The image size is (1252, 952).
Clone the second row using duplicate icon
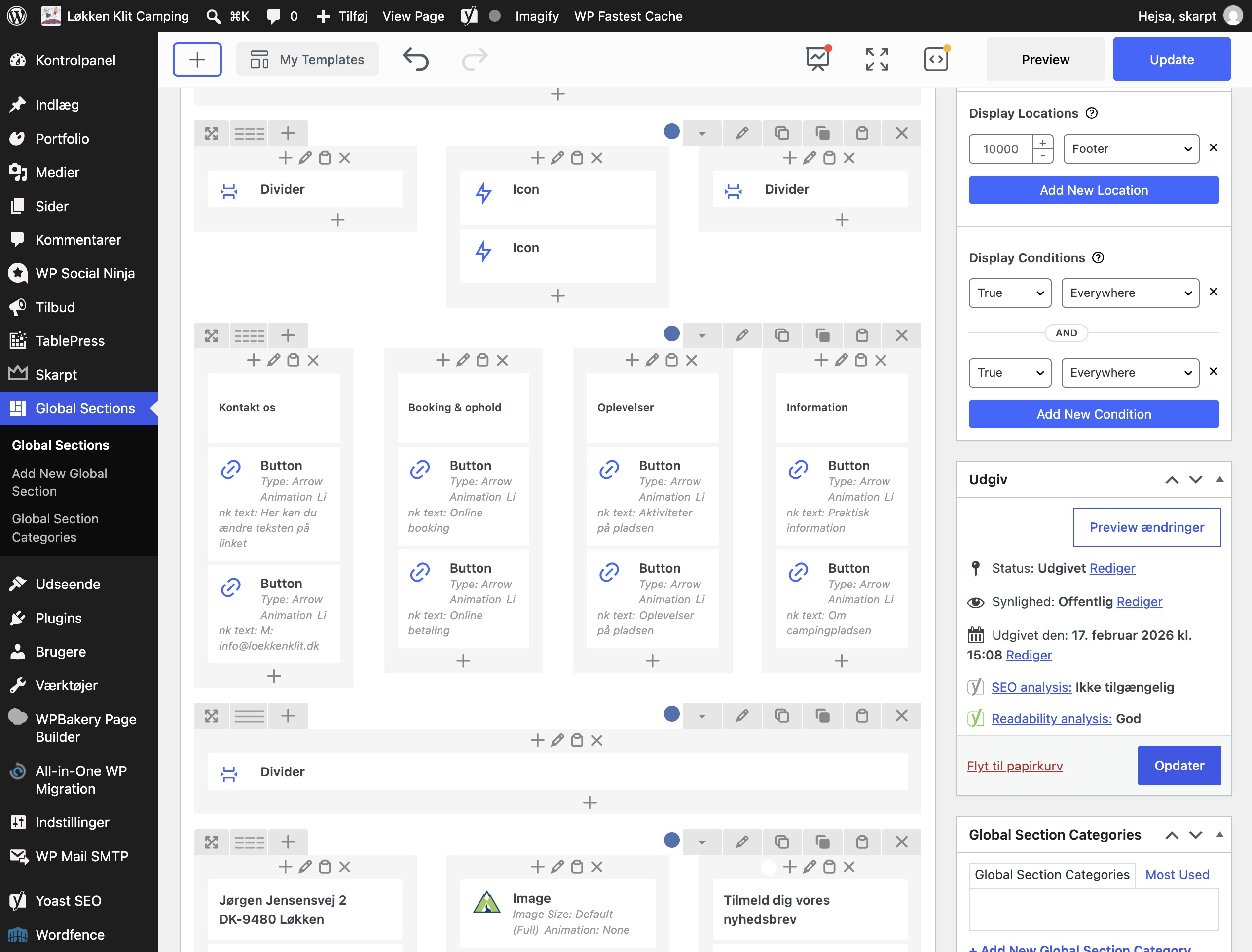782,335
